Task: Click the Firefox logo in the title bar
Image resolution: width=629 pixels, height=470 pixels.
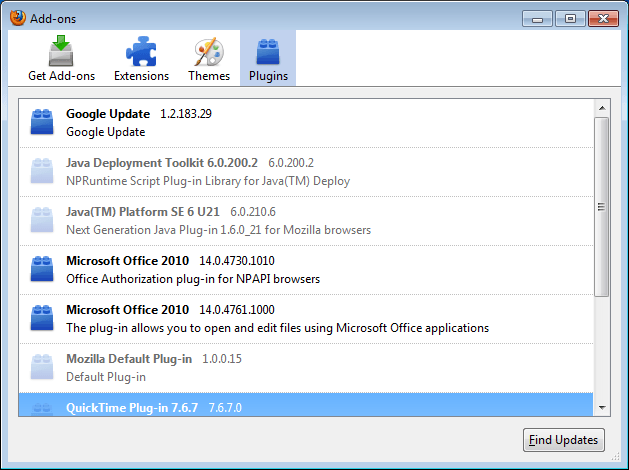Action: tap(18, 18)
